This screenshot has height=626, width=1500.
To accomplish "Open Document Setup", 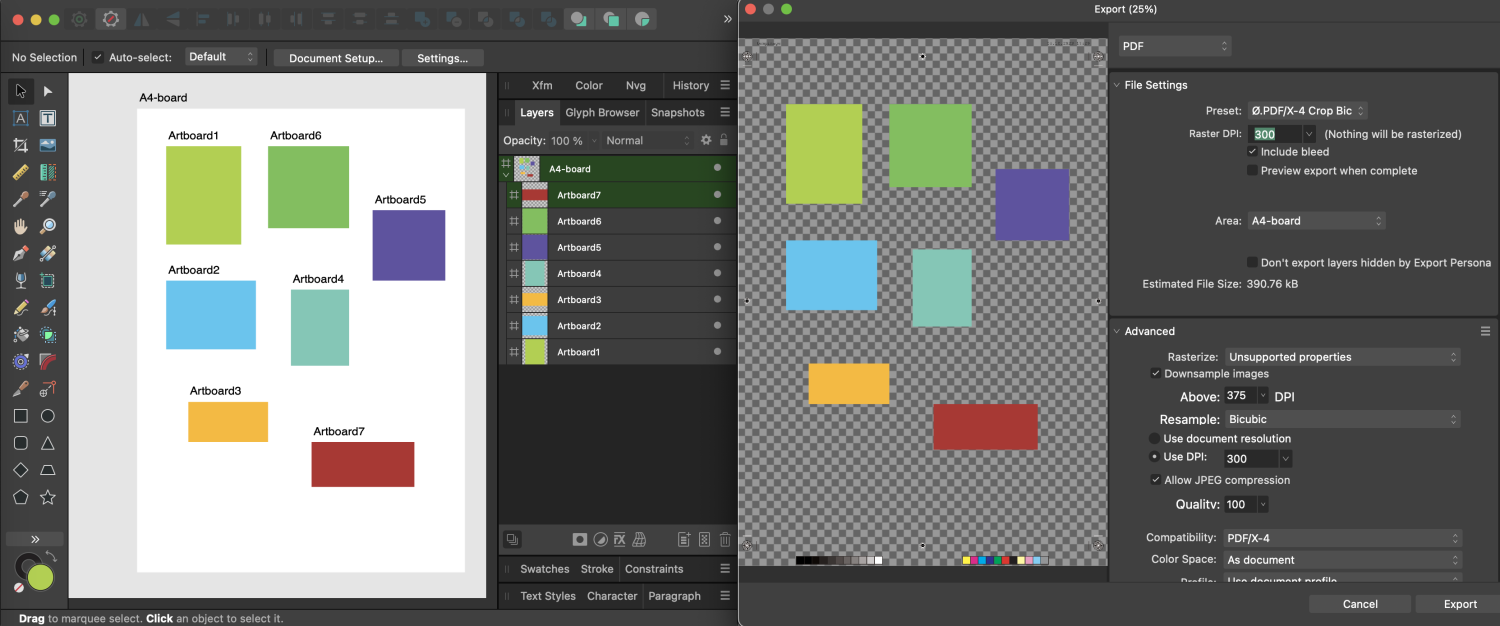I will tap(335, 58).
